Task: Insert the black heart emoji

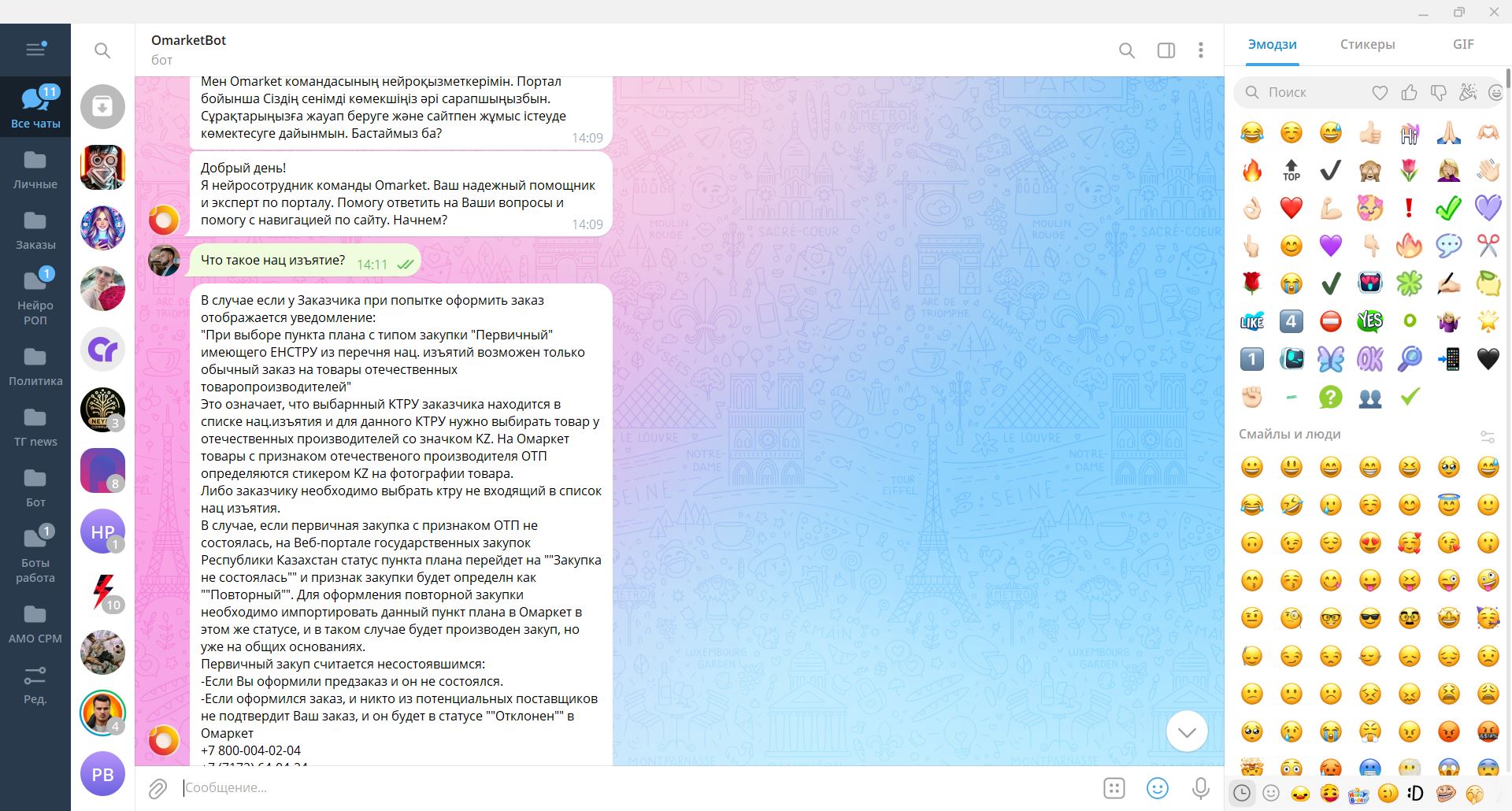Action: click(x=1488, y=359)
